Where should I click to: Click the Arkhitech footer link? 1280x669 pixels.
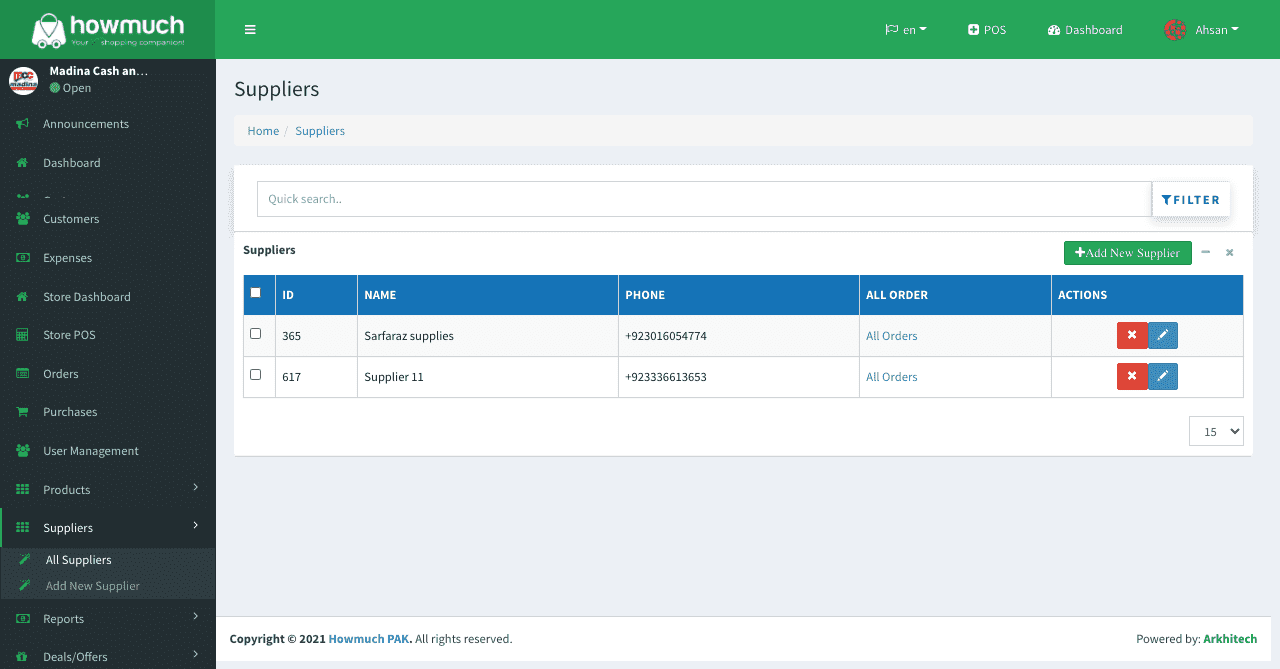pos(1230,639)
